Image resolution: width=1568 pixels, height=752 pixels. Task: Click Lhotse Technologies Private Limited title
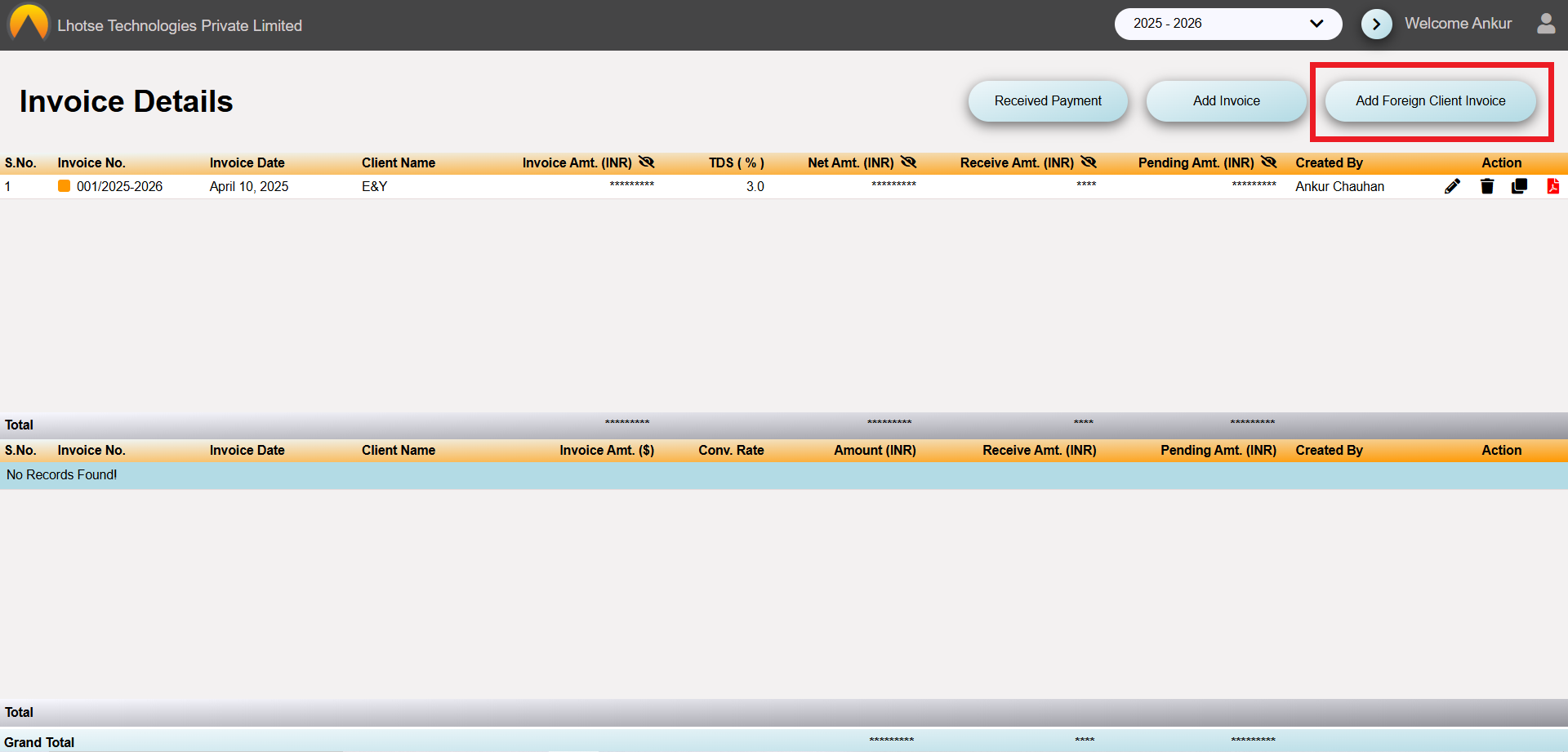(x=180, y=25)
